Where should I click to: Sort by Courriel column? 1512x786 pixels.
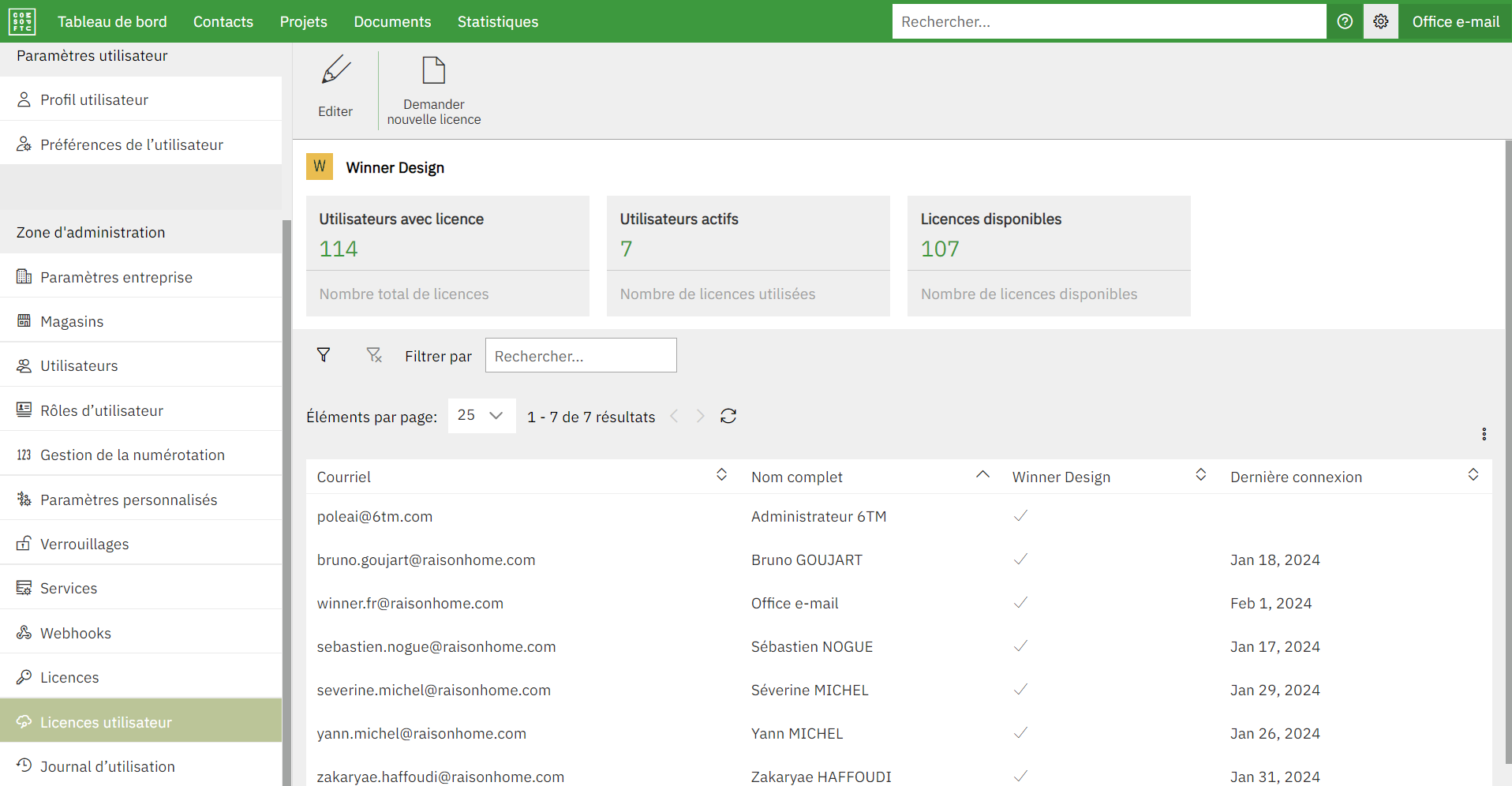point(721,475)
